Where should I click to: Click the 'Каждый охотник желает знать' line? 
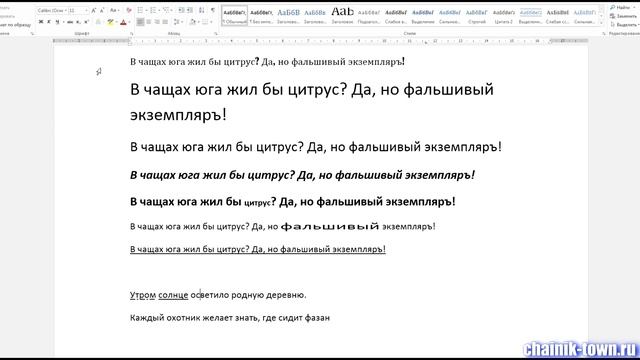click(230, 318)
